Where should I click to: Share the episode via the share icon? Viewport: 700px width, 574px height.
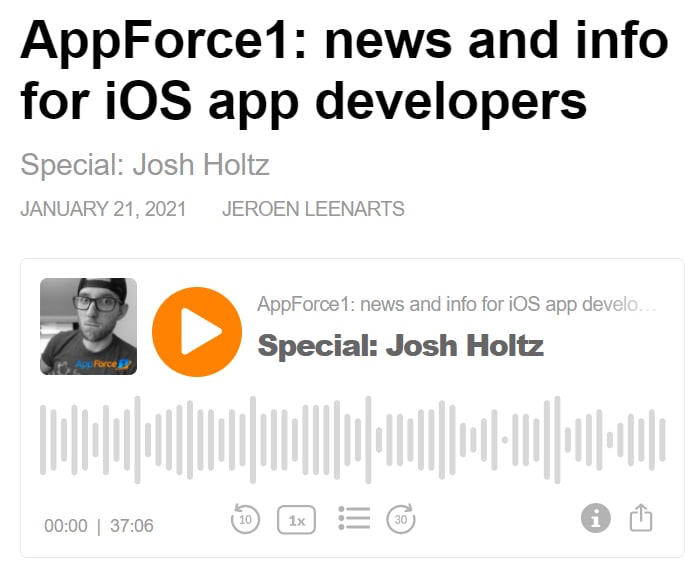click(x=641, y=517)
